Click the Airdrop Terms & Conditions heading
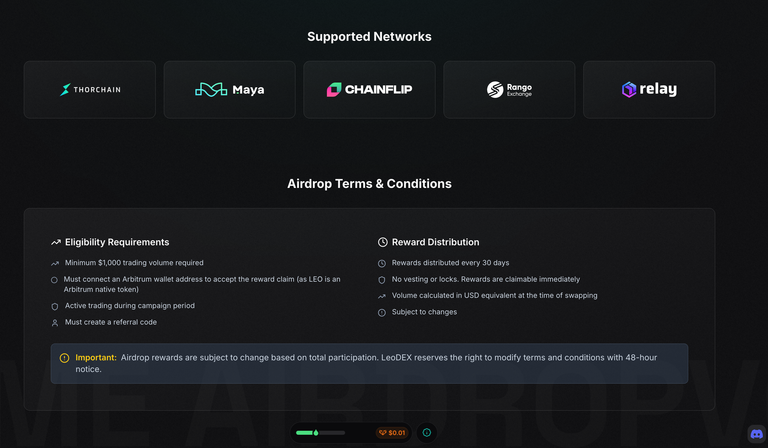The width and height of the screenshot is (768, 448). point(369,184)
